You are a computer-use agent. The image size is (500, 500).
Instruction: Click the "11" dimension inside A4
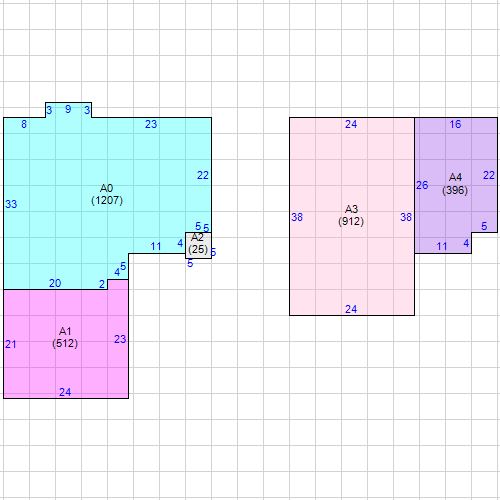click(x=442, y=246)
